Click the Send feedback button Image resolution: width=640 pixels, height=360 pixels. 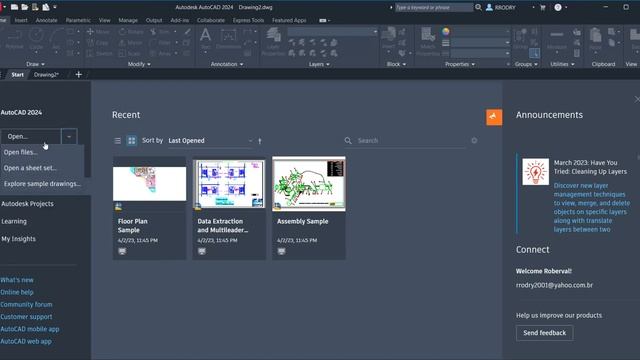(544, 333)
